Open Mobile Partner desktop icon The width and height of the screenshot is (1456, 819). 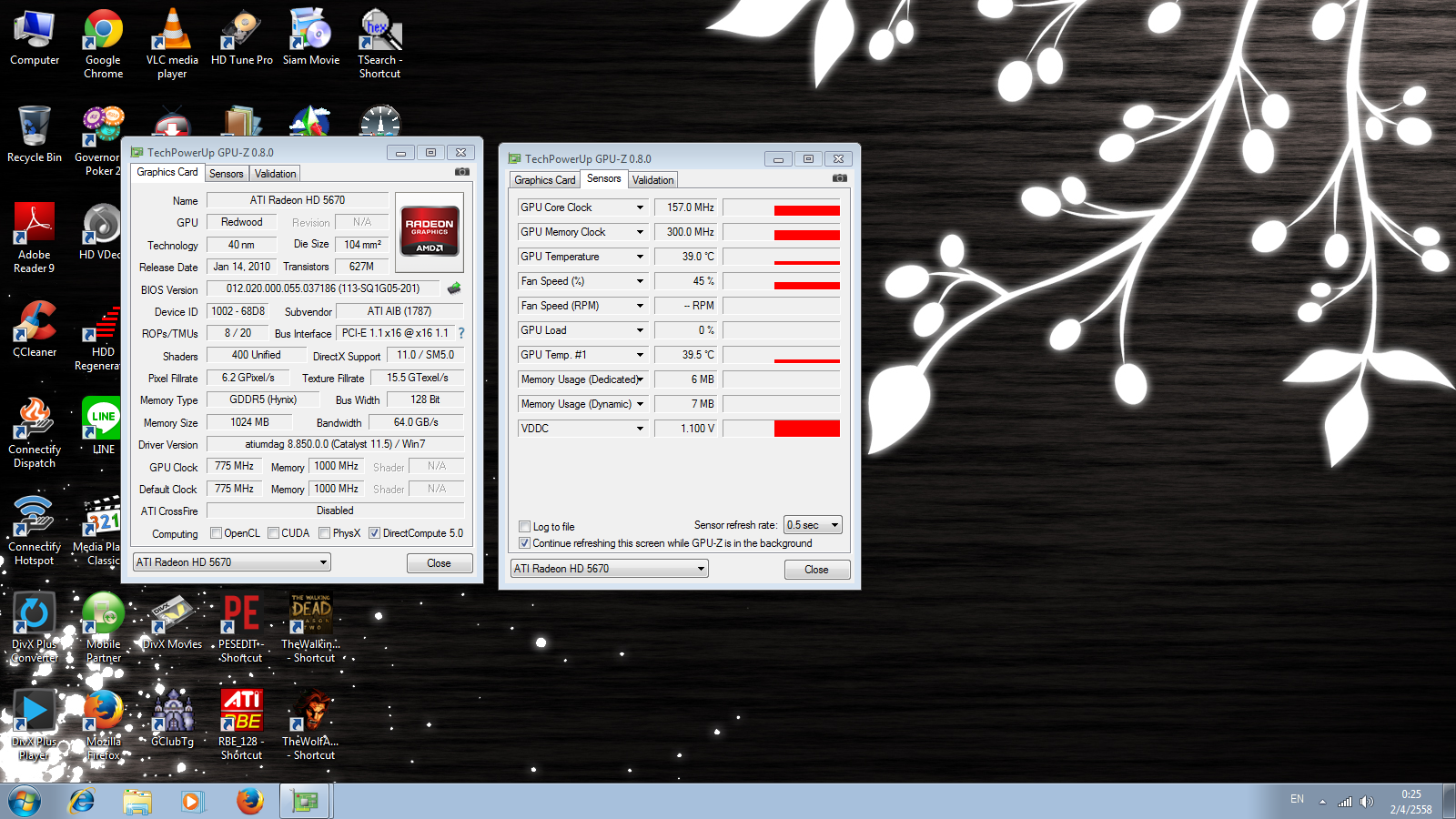click(103, 628)
